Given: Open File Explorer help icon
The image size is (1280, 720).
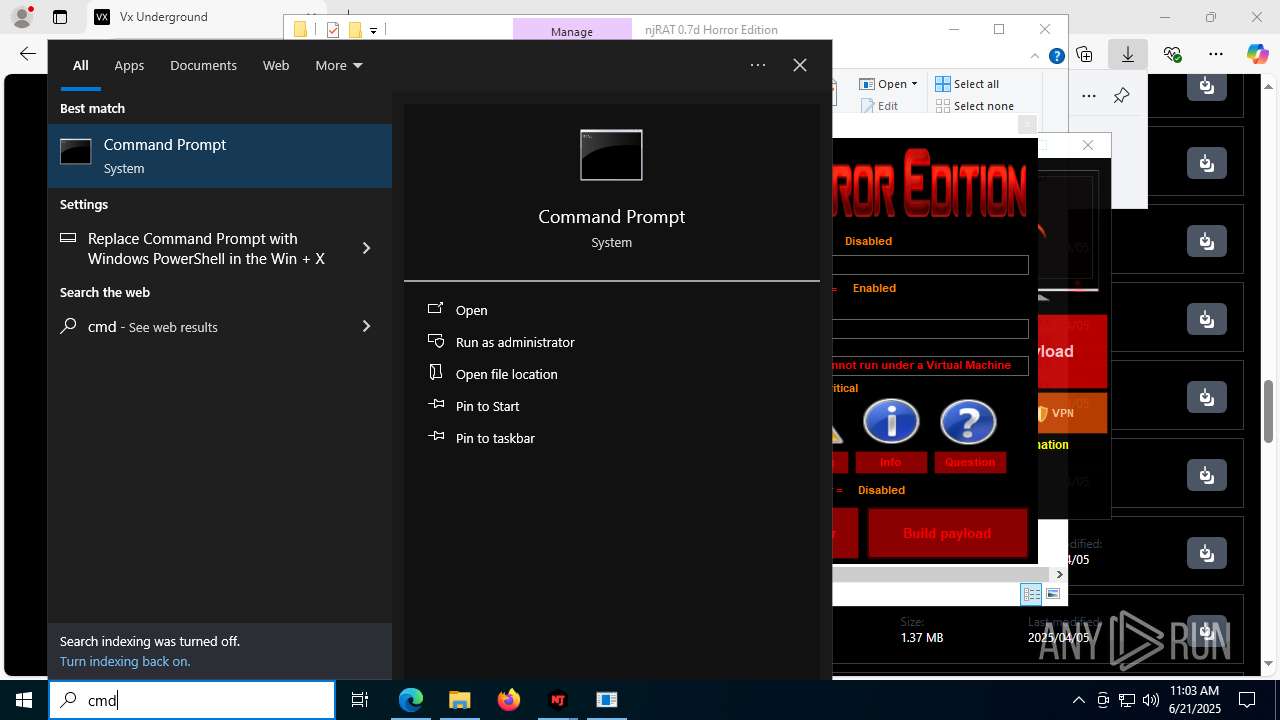Looking at the screenshot, I should click(x=1056, y=57).
